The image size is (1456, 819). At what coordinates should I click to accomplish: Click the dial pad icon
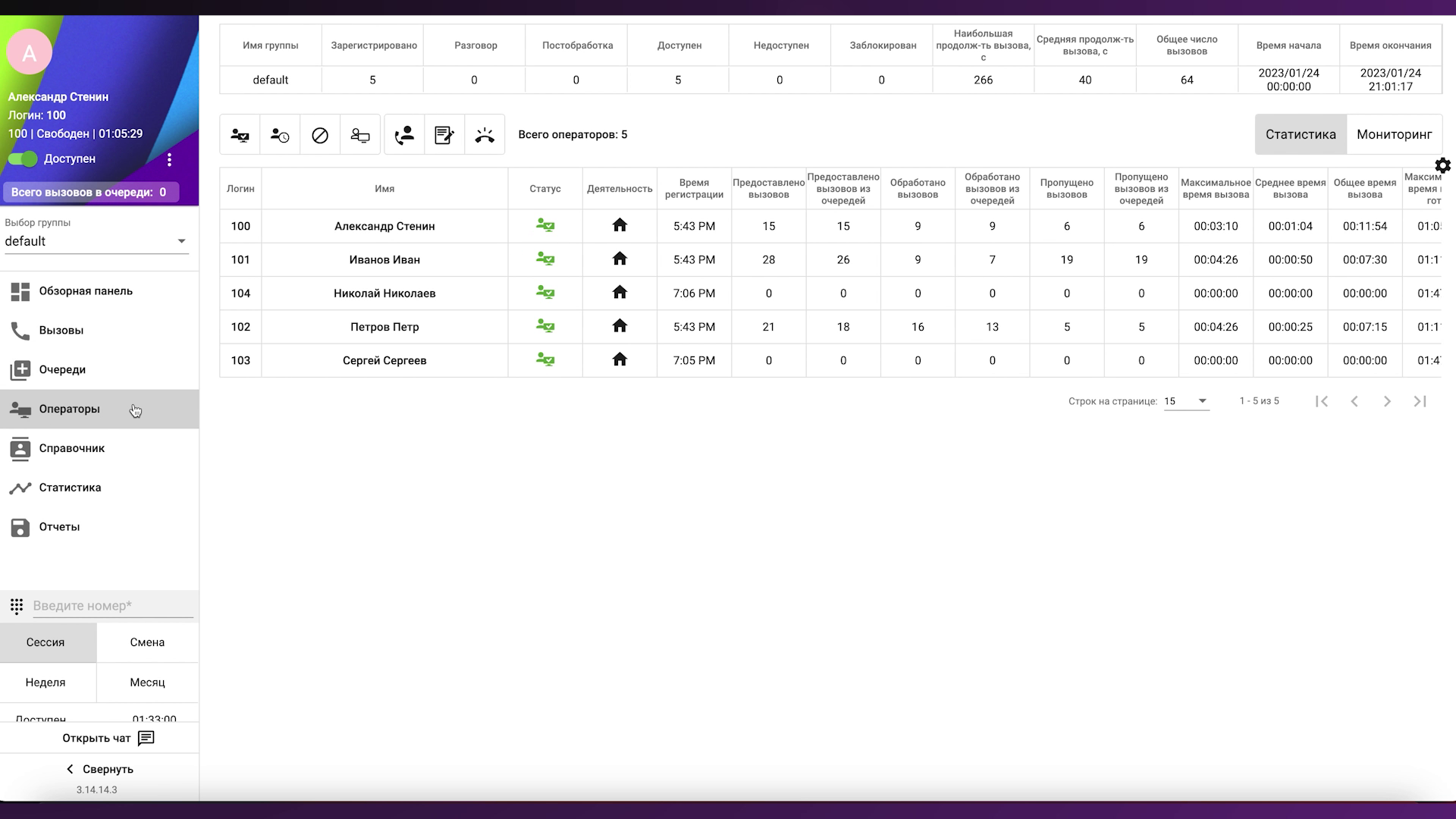(17, 606)
